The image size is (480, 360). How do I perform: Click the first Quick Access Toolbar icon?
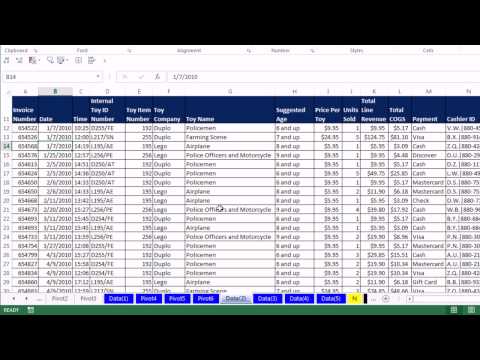[6, 60]
